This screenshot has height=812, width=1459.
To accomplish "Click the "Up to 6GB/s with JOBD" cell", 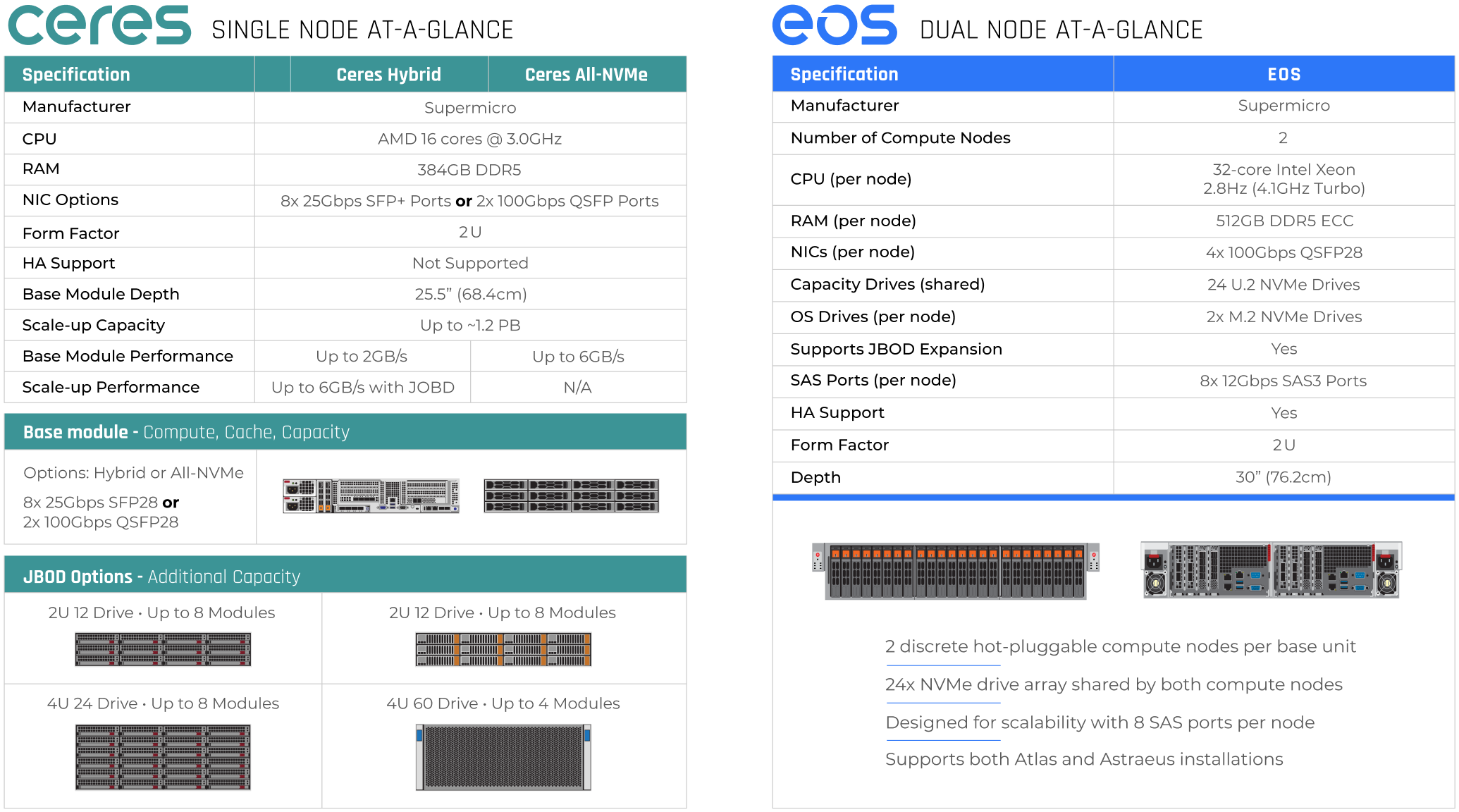I will [362, 388].
